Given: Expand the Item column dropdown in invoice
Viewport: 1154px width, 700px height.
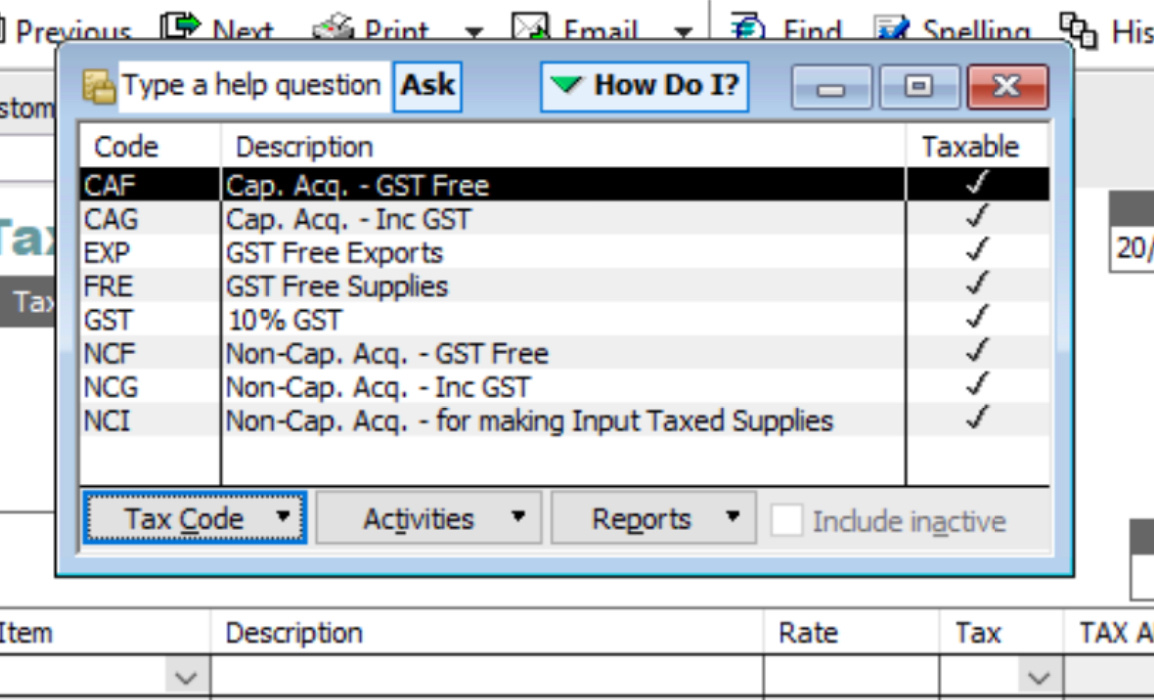Looking at the screenshot, I should click(185, 677).
